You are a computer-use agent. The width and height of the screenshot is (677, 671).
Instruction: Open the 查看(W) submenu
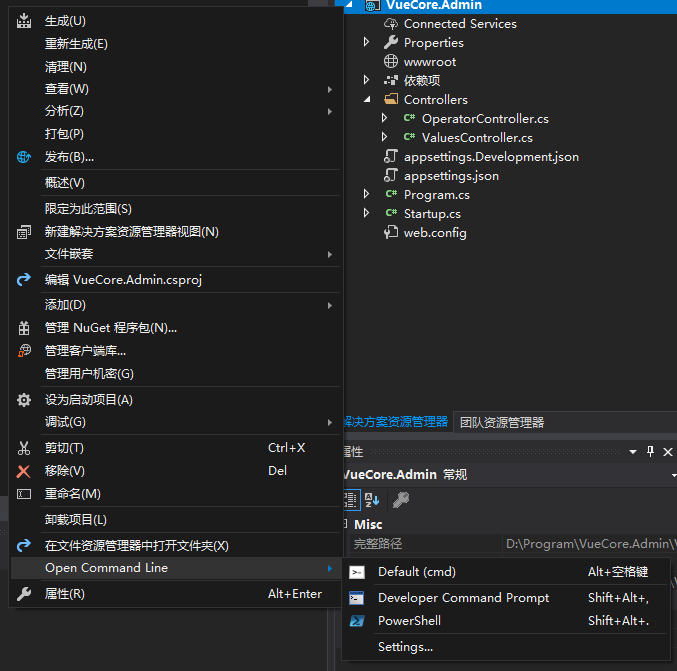pos(176,89)
